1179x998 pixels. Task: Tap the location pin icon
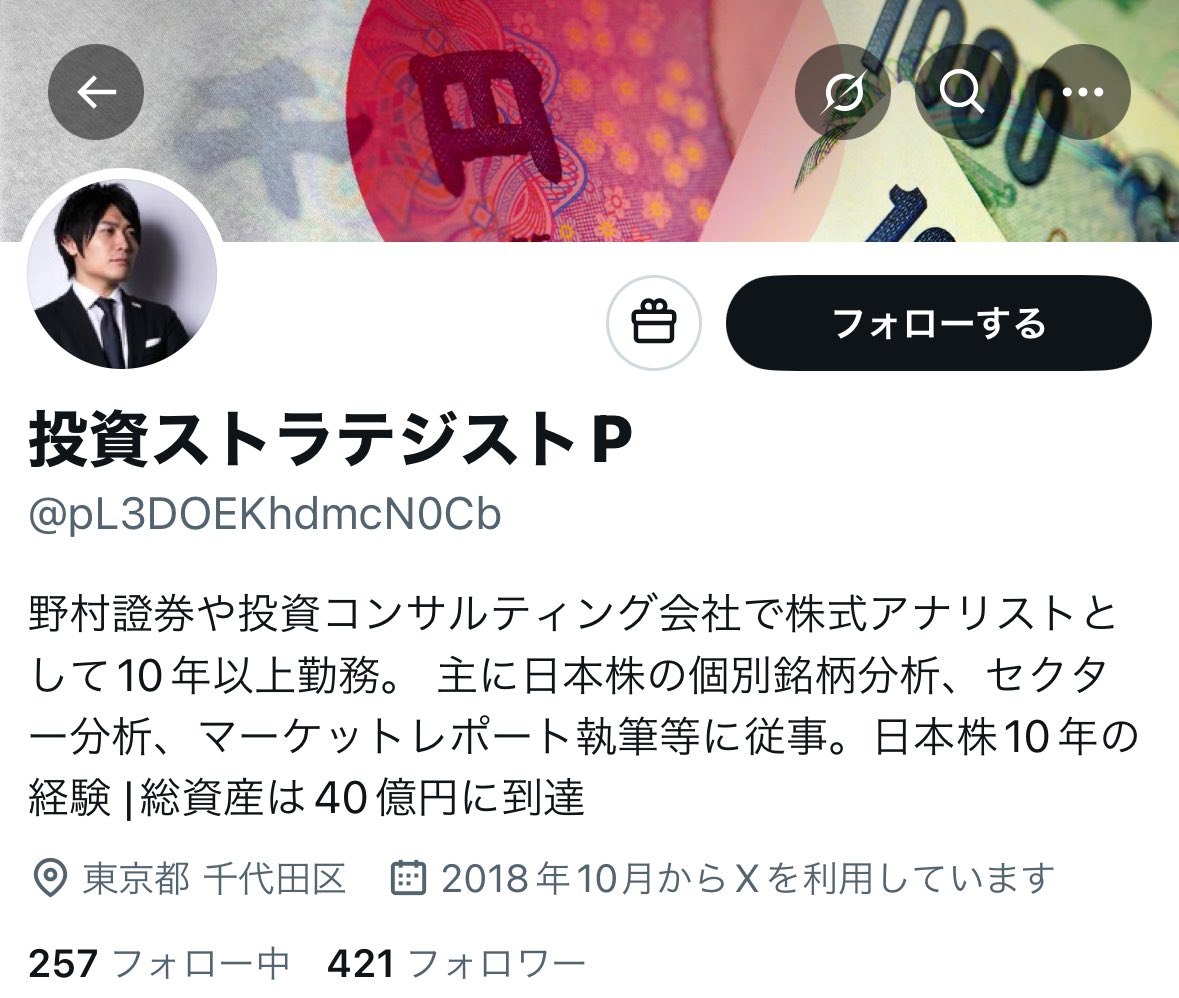(x=50, y=878)
